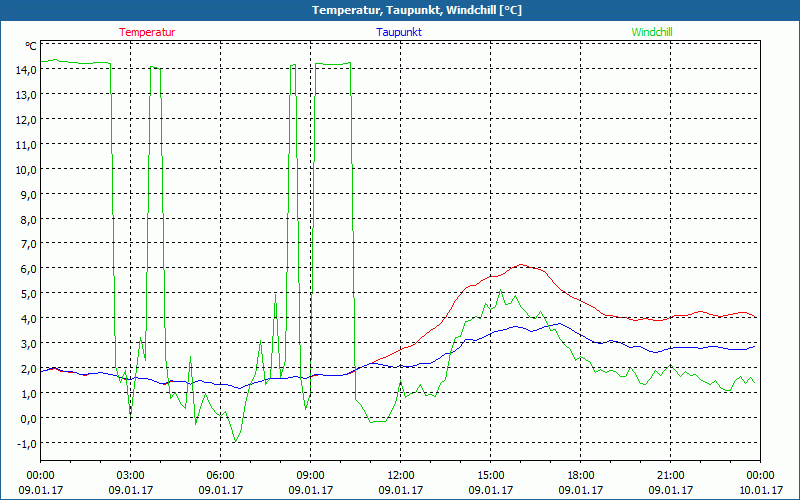Click the 10,0 y-axis value

click(x=26, y=169)
